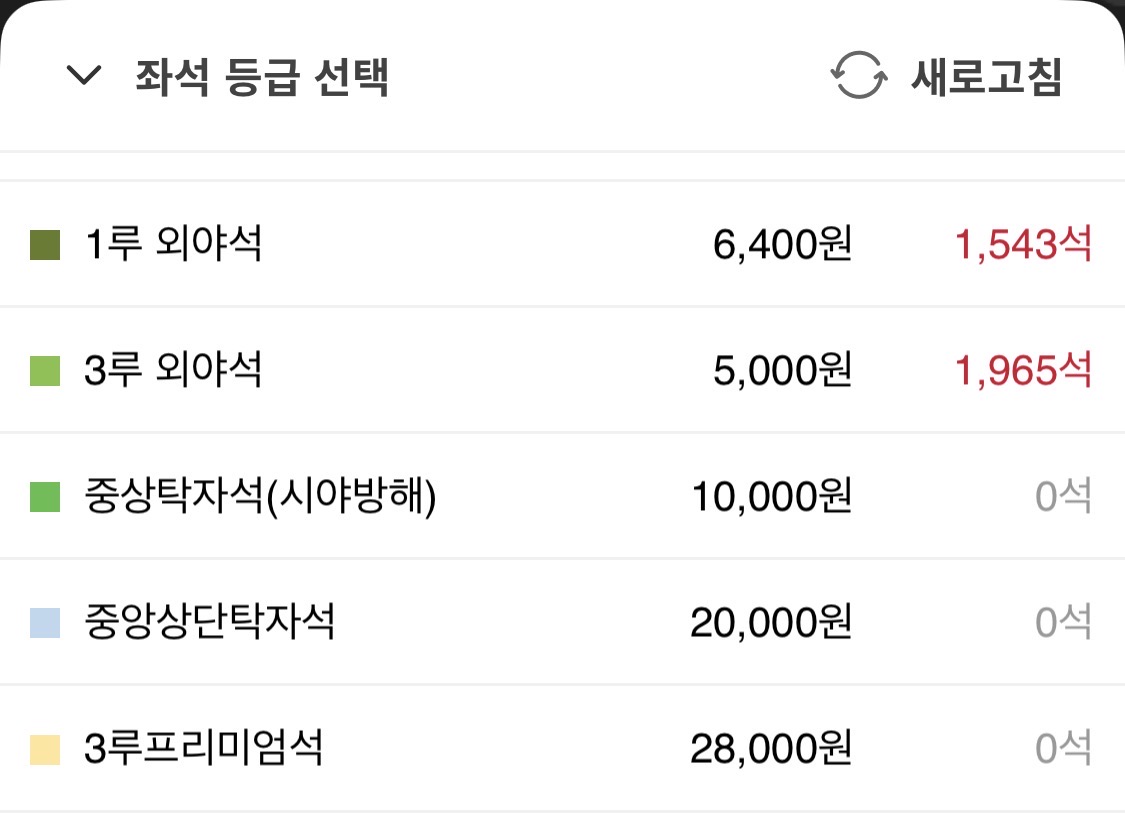Click the light green 3루 외야석 swatch
This screenshot has width=1125, height=820.
click(44, 371)
